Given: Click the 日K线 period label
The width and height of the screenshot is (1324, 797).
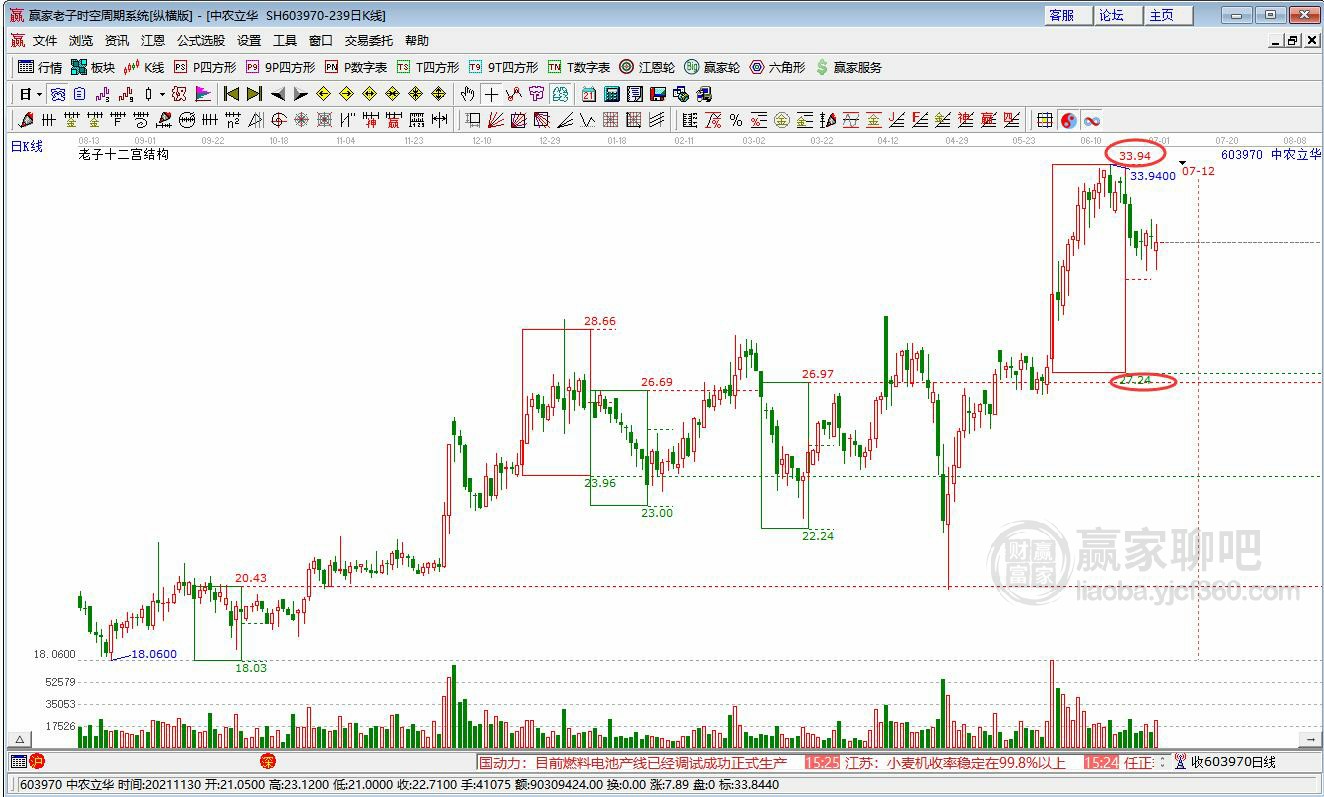Looking at the screenshot, I should pos(27,146).
